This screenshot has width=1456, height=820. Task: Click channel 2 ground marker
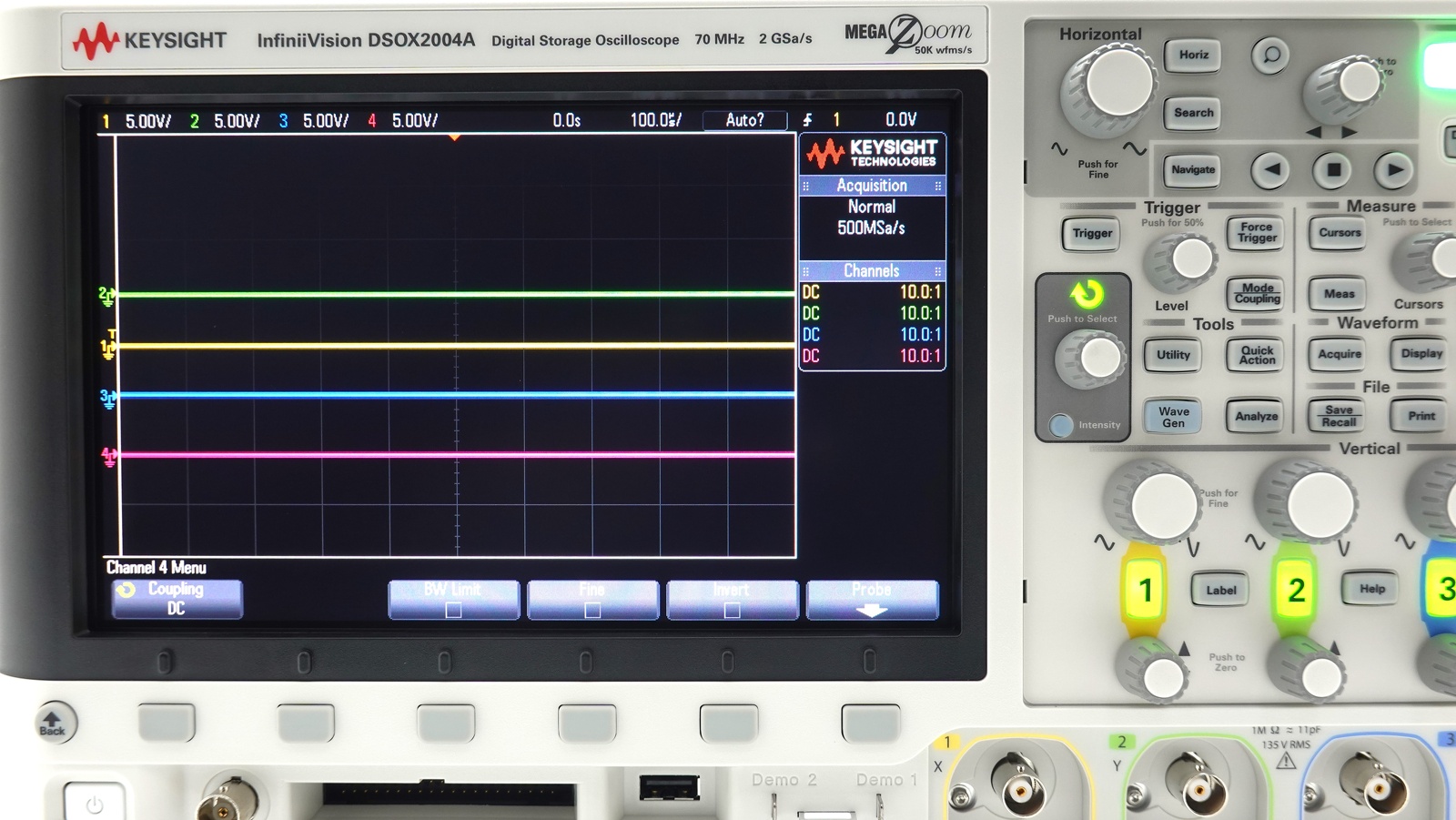[x=107, y=295]
